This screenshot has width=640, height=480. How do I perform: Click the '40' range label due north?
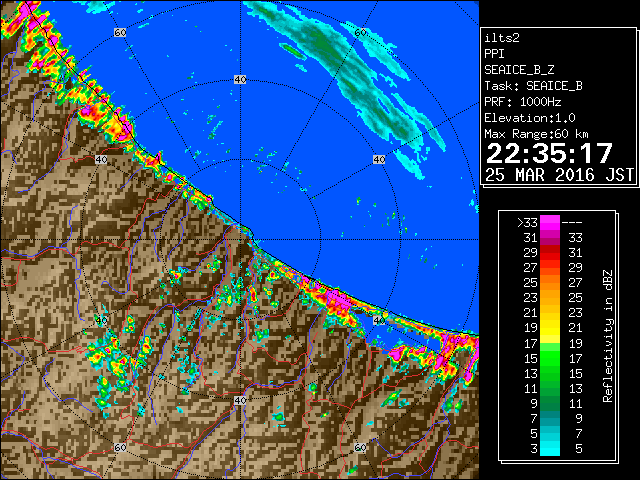point(240,80)
